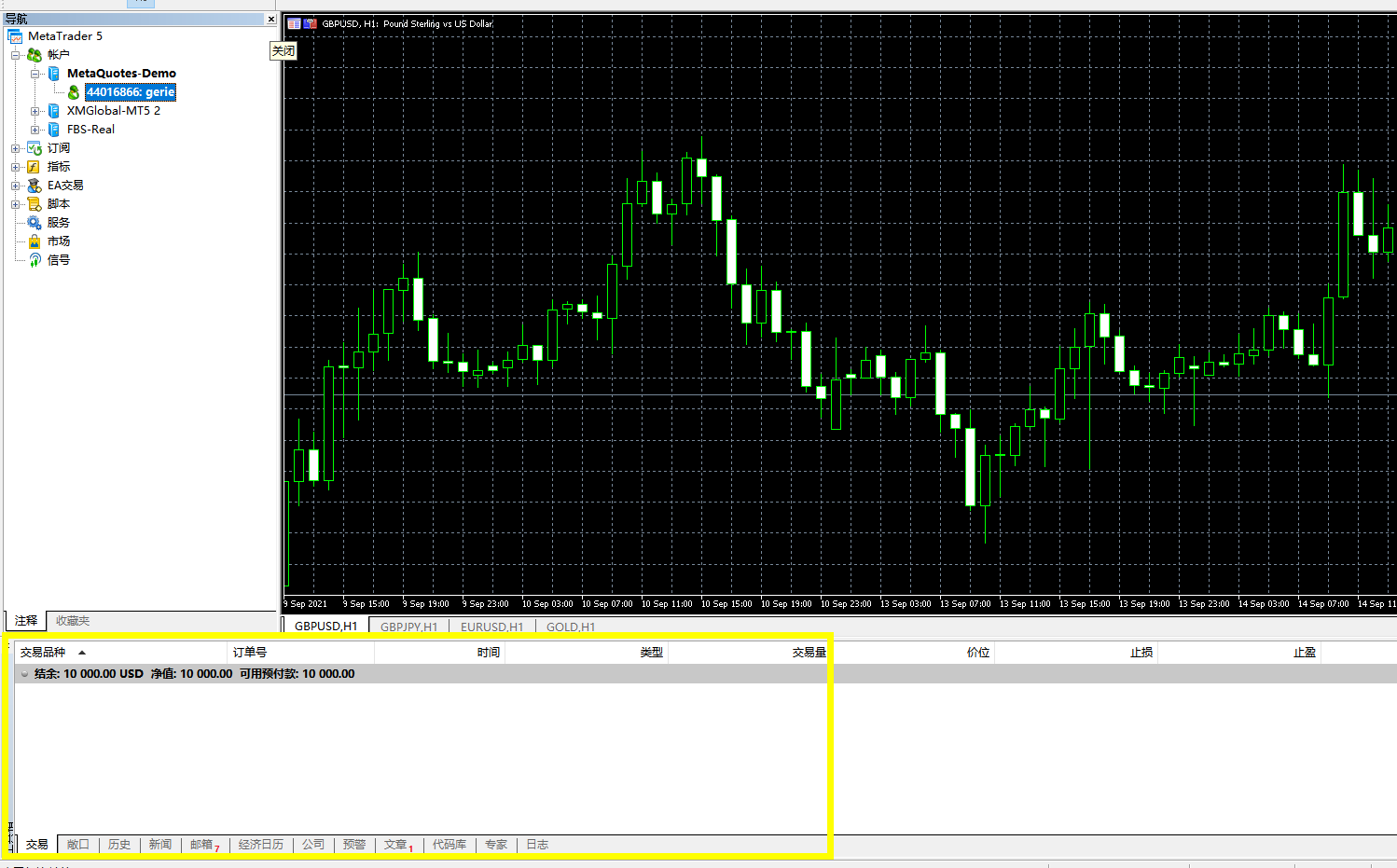
Task: Collapse the 帐户 accounts tree node
Action: 15,55
